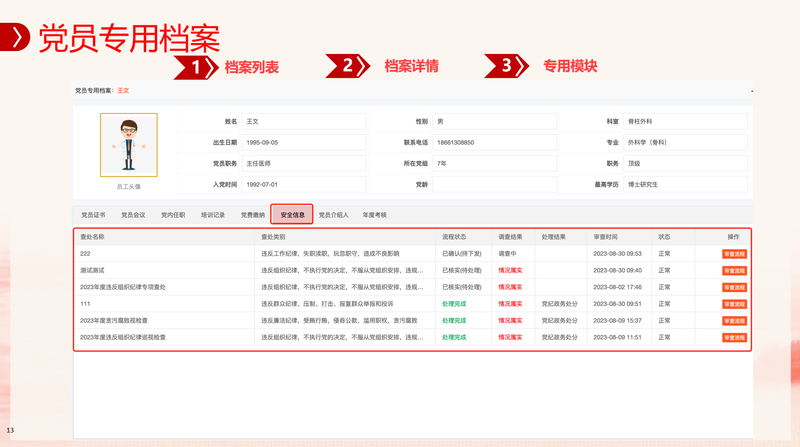Click the 操作 column header
The height and width of the screenshot is (447, 800).
[x=733, y=237]
